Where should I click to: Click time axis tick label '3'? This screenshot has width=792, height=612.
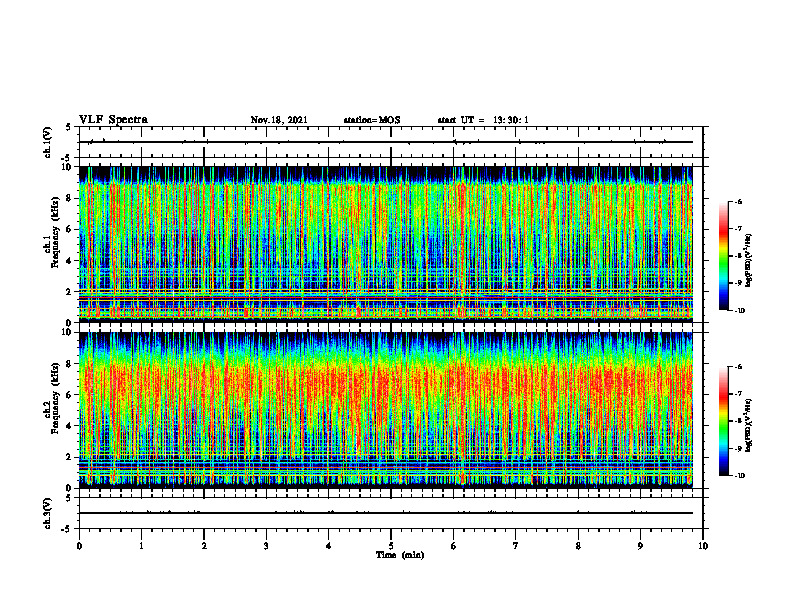click(266, 546)
